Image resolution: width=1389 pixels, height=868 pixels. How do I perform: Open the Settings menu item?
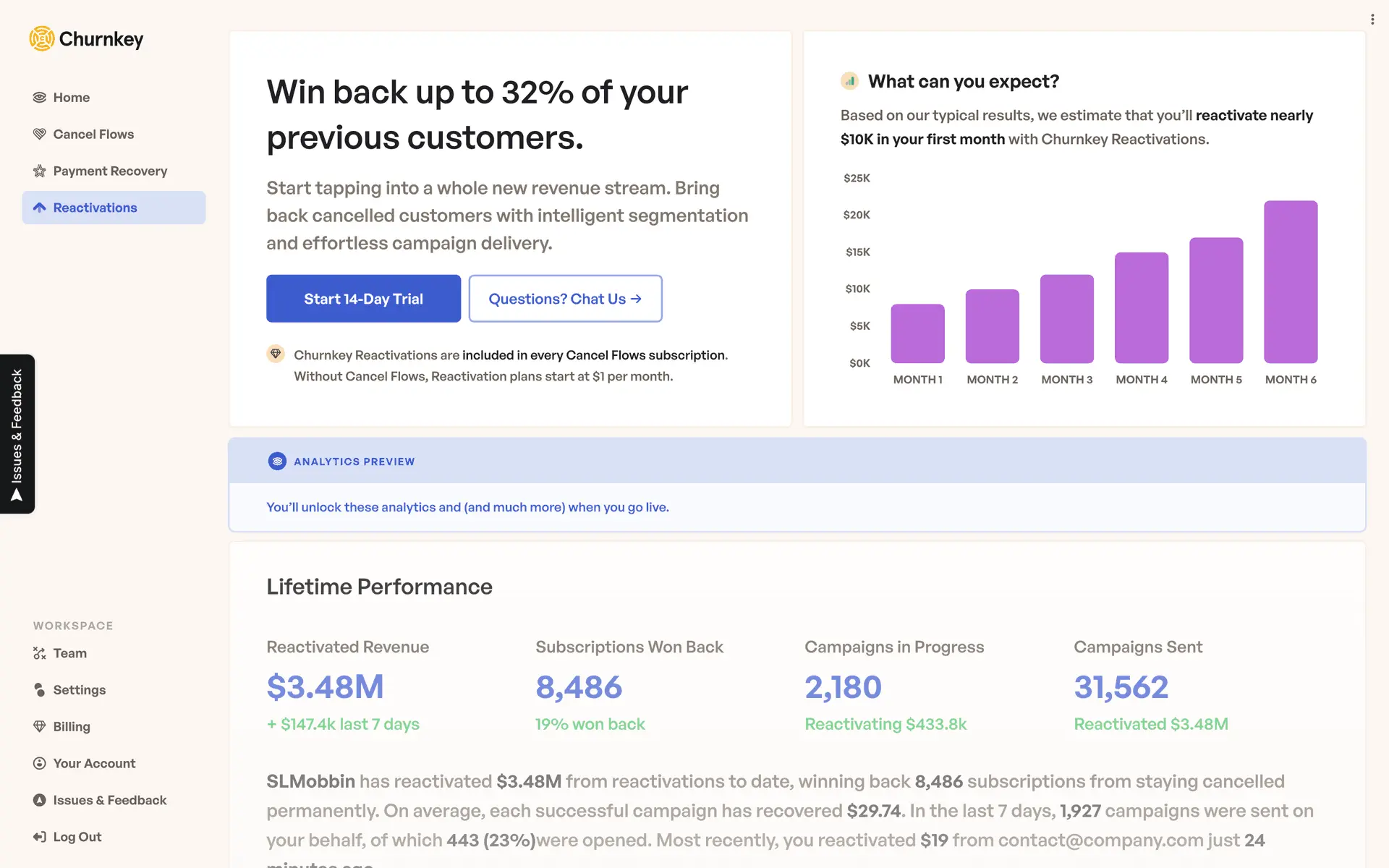pyautogui.click(x=79, y=690)
